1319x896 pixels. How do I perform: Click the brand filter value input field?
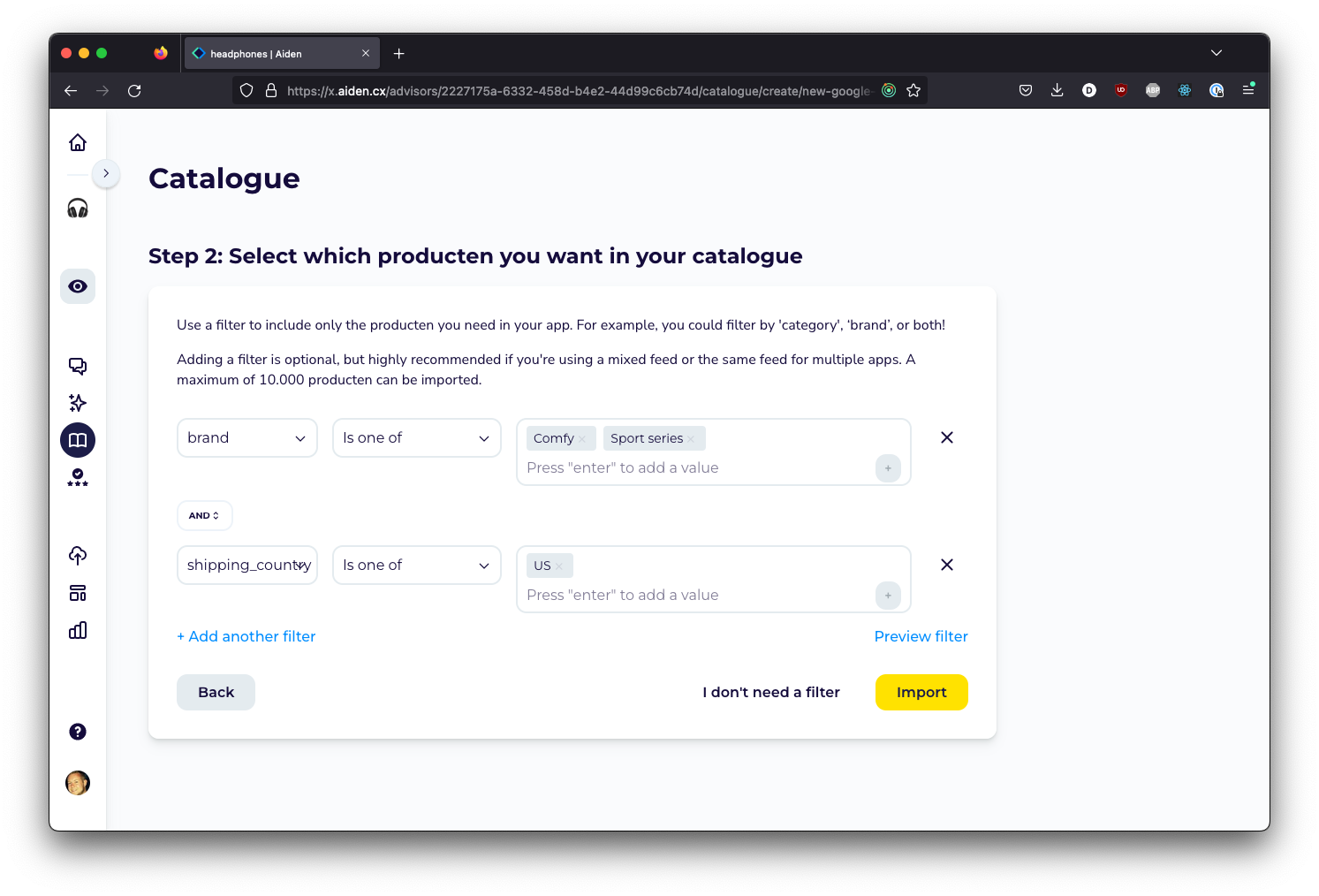point(698,467)
